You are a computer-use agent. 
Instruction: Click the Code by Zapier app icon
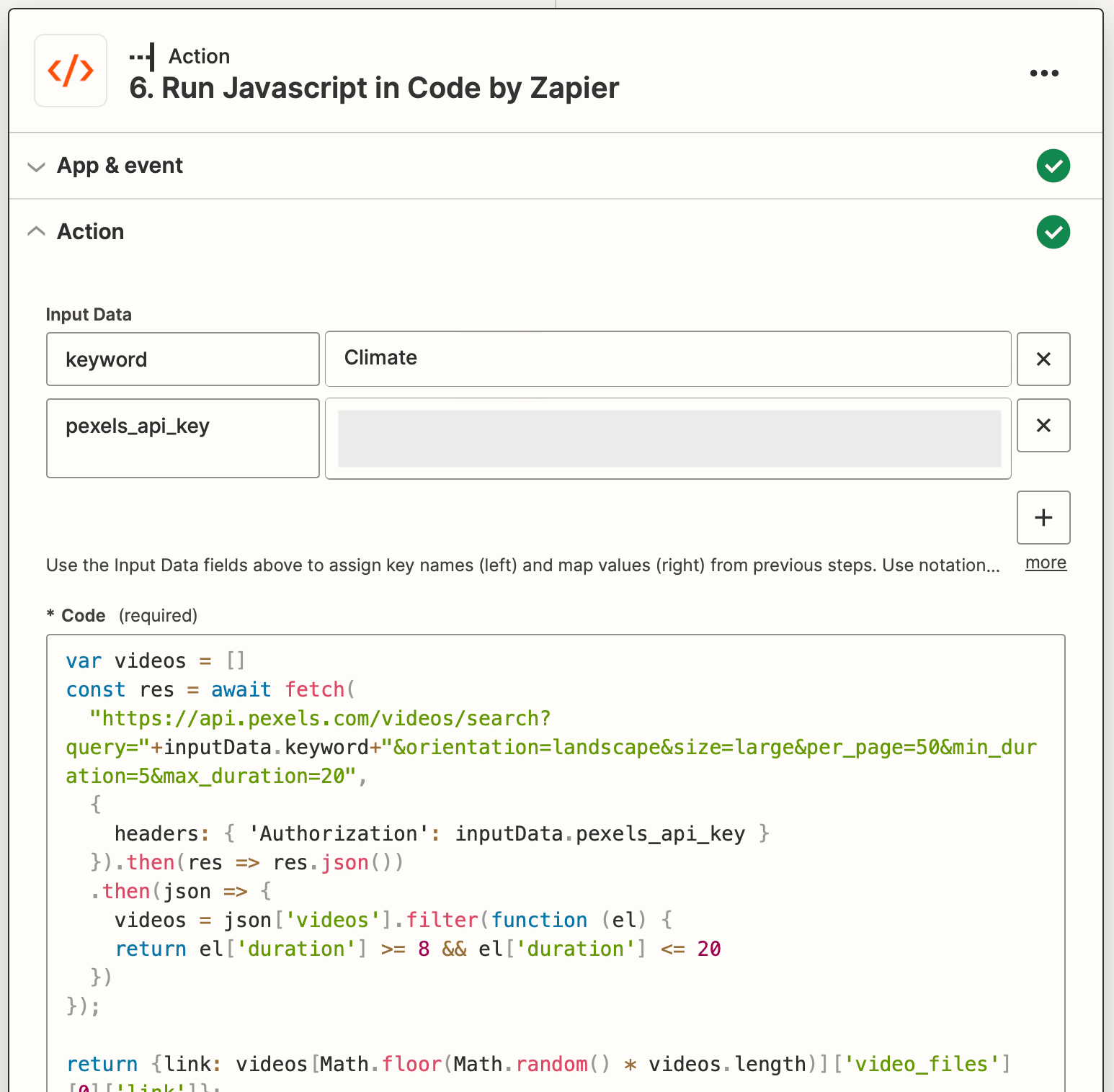pos(71,71)
